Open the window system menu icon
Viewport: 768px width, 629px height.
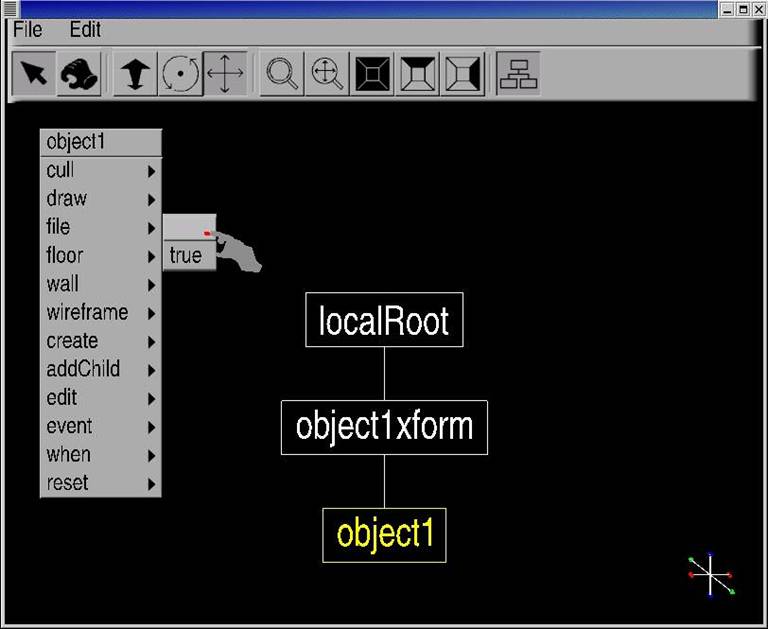tap(10, 9)
